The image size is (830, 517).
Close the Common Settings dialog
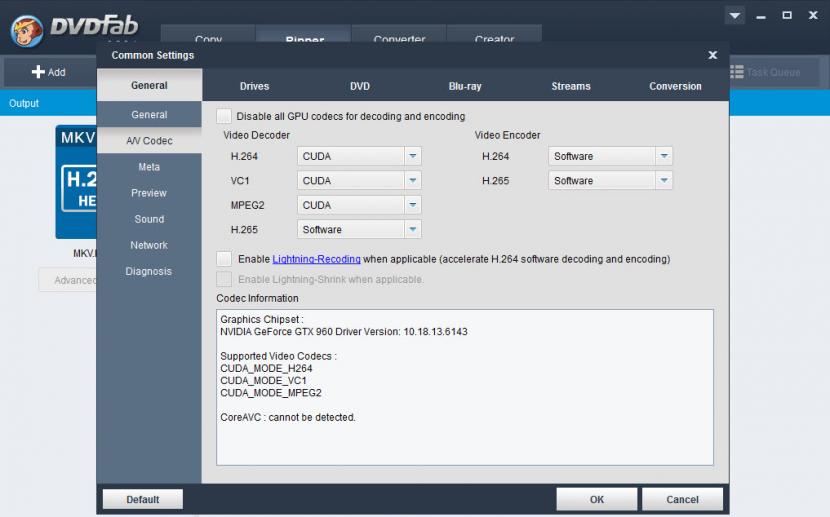[712, 55]
